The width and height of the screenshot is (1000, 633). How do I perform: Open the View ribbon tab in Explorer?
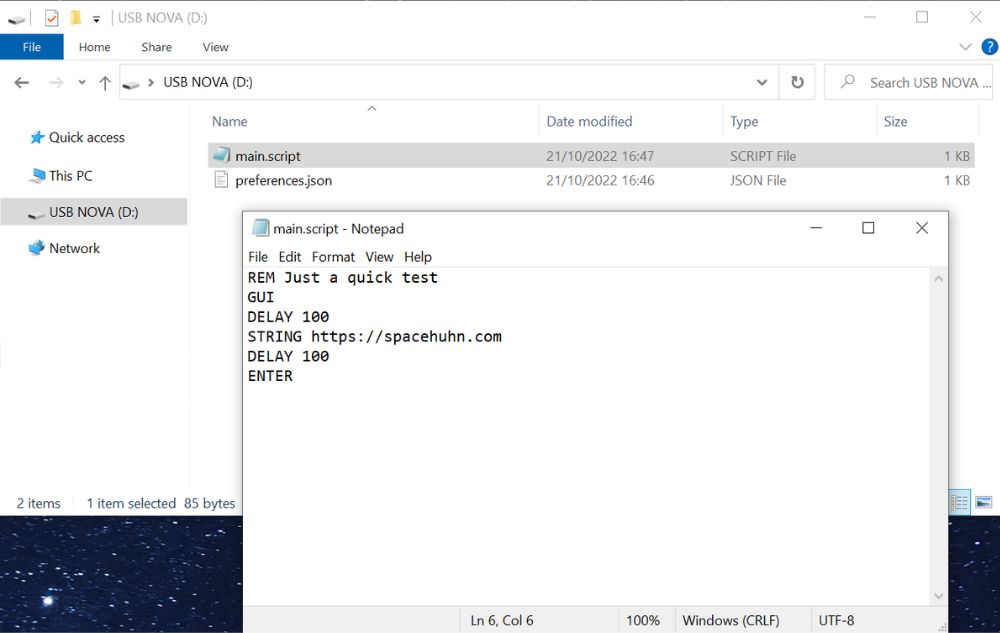pos(215,47)
